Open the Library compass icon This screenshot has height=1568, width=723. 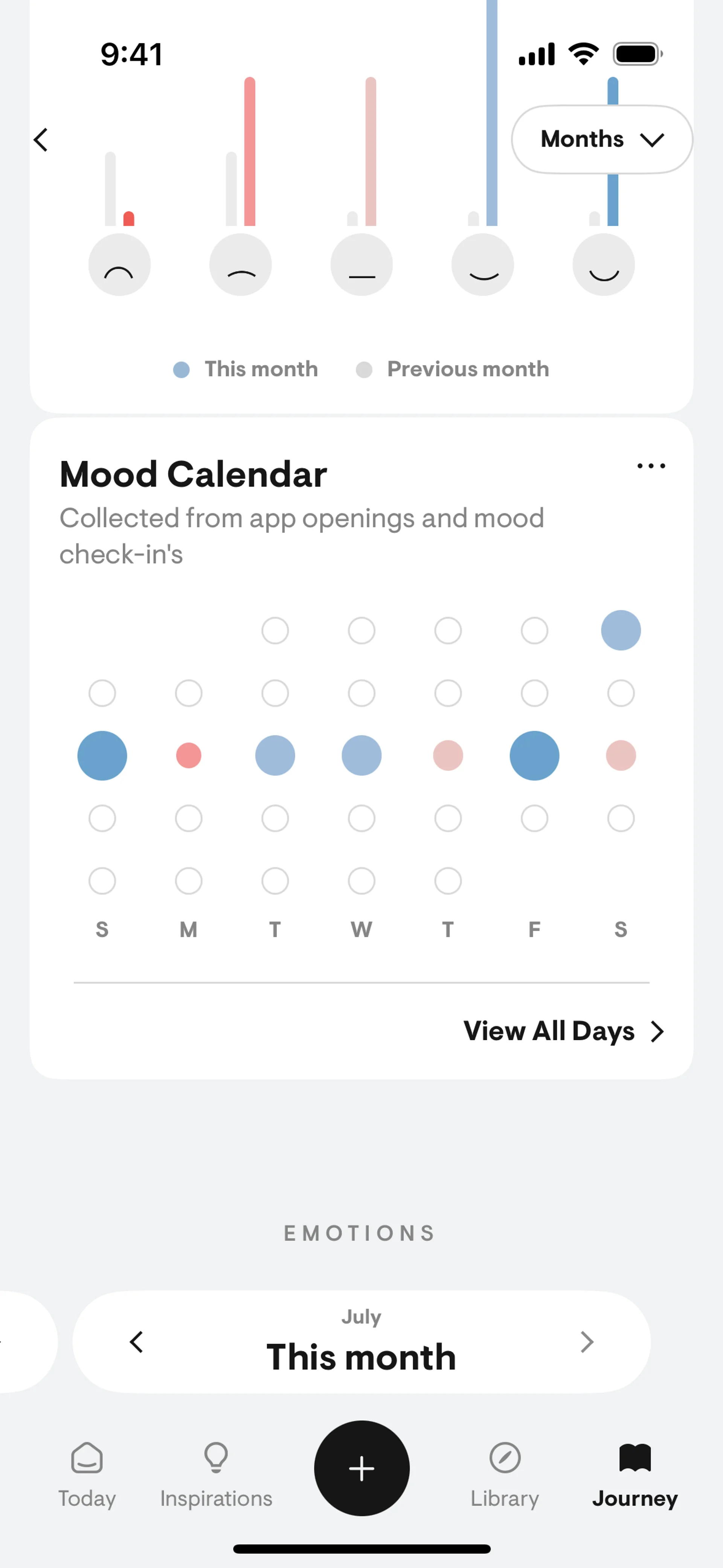click(x=505, y=1458)
